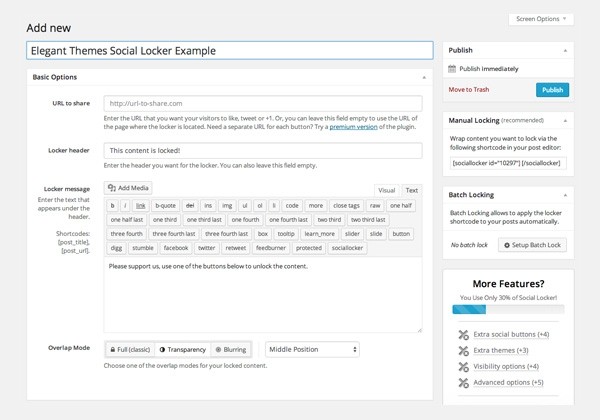Click the 'img' quicktag button
Image resolution: width=600 pixels, height=420 pixels.
pos(227,206)
